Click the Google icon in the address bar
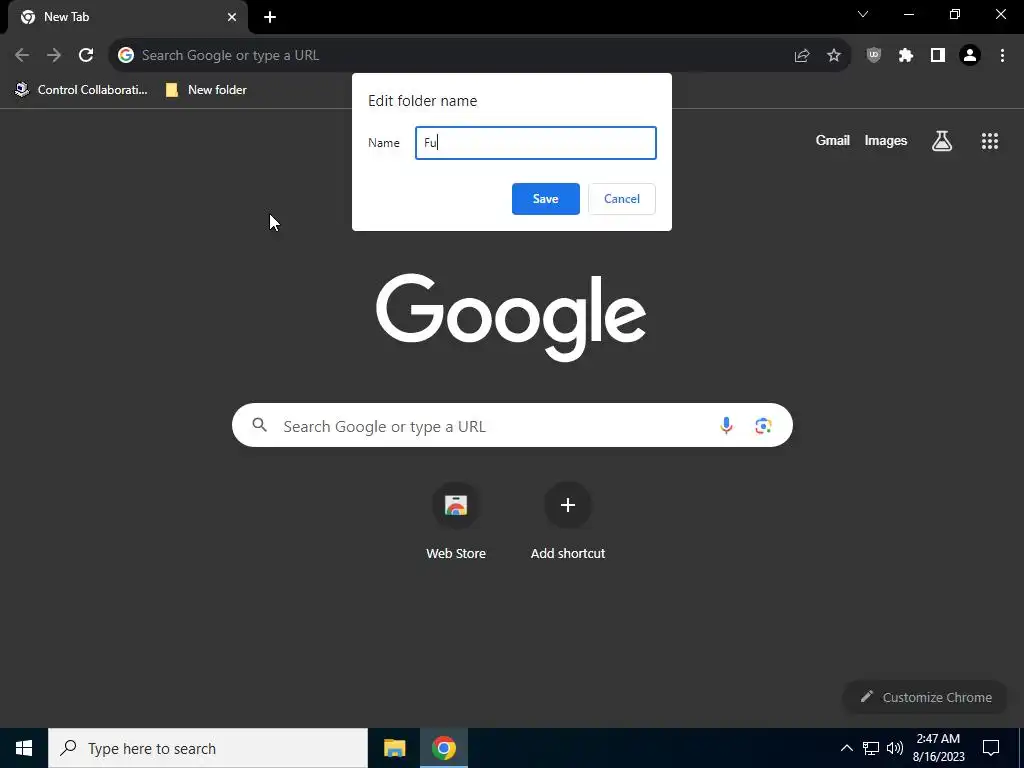The height and width of the screenshot is (768, 1024). click(x=126, y=56)
